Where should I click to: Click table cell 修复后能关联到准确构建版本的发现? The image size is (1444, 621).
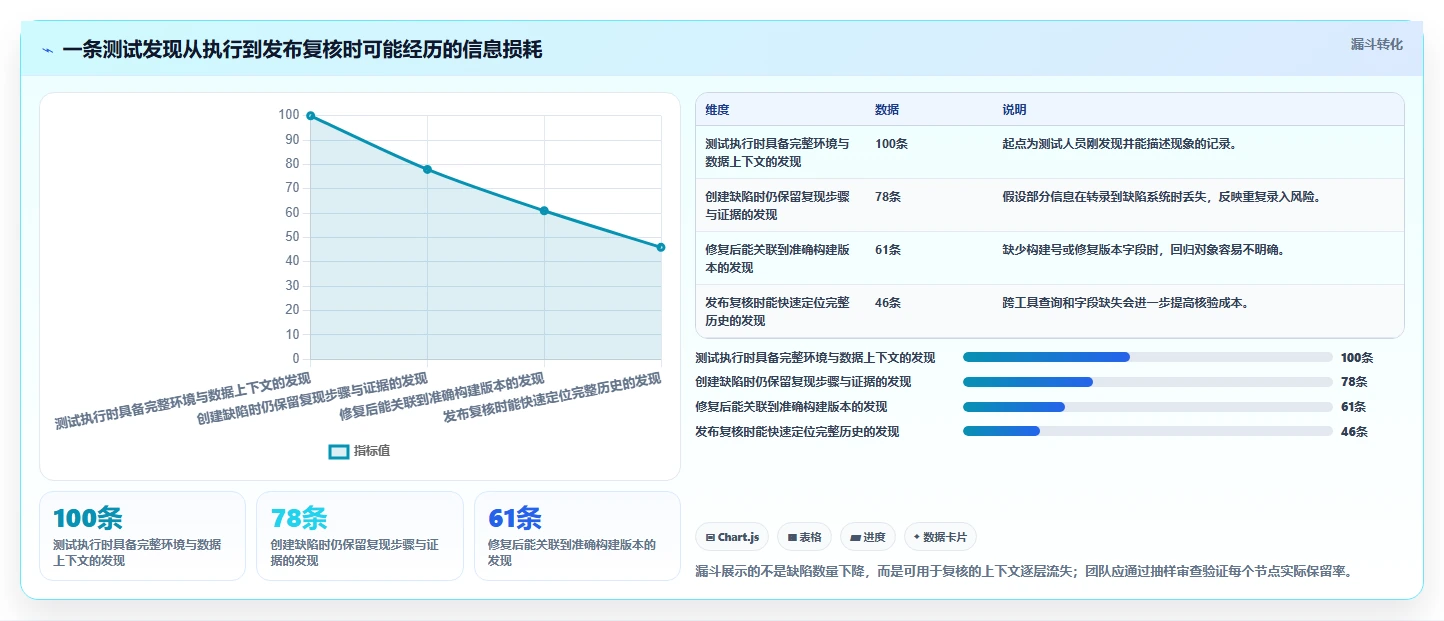[778, 259]
